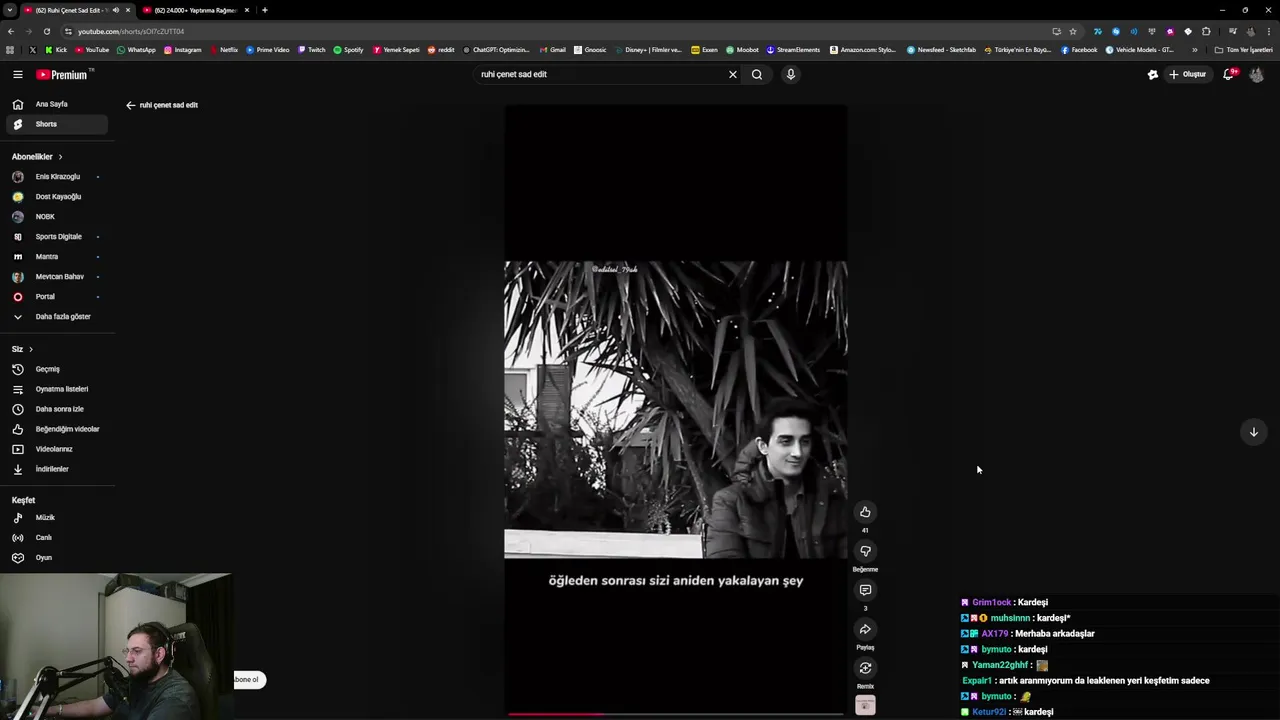Screen dimensions: 1280x720
Task: Reload the current page
Action: point(47,31)
